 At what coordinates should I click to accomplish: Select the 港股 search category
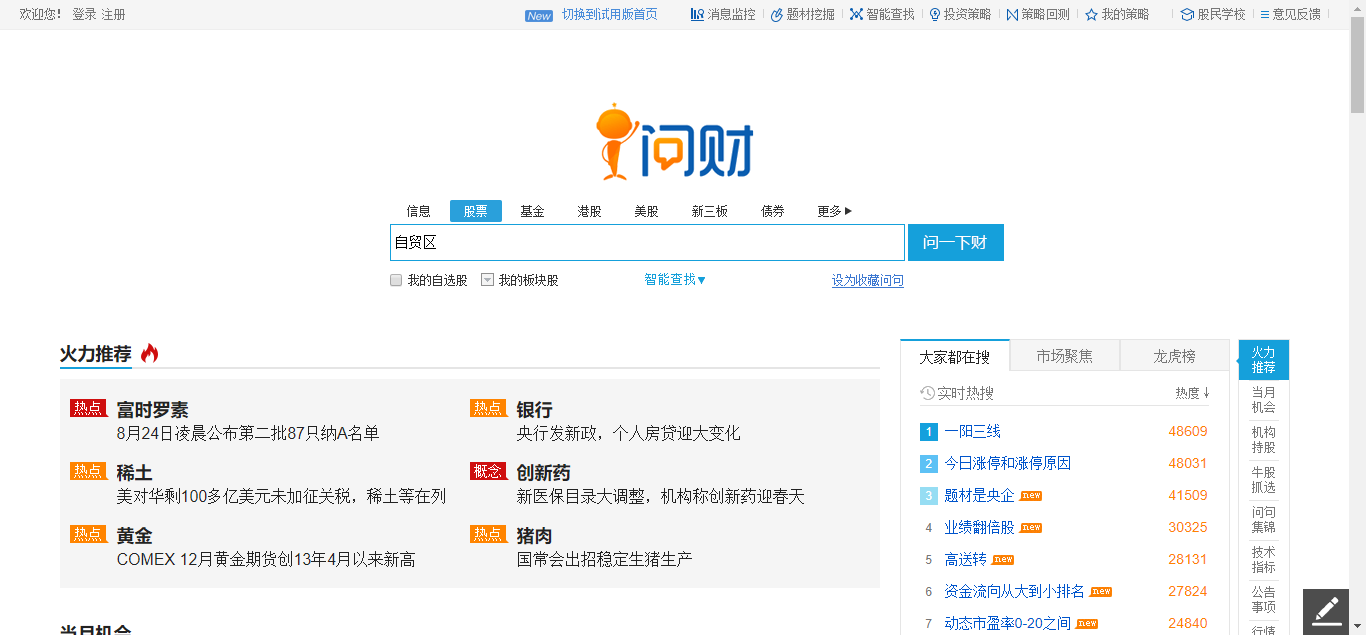pos(589,211)
